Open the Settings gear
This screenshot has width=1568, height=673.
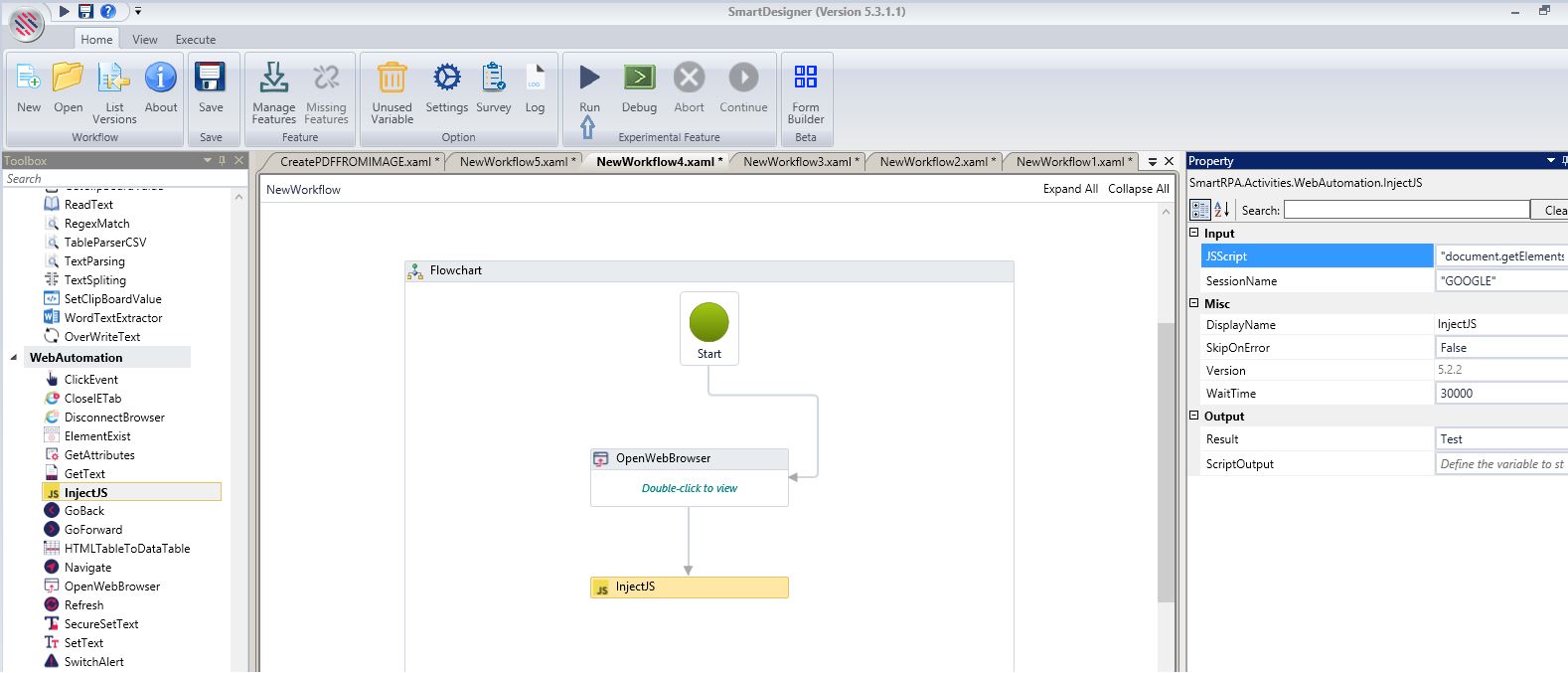click(x=446, y=79)
